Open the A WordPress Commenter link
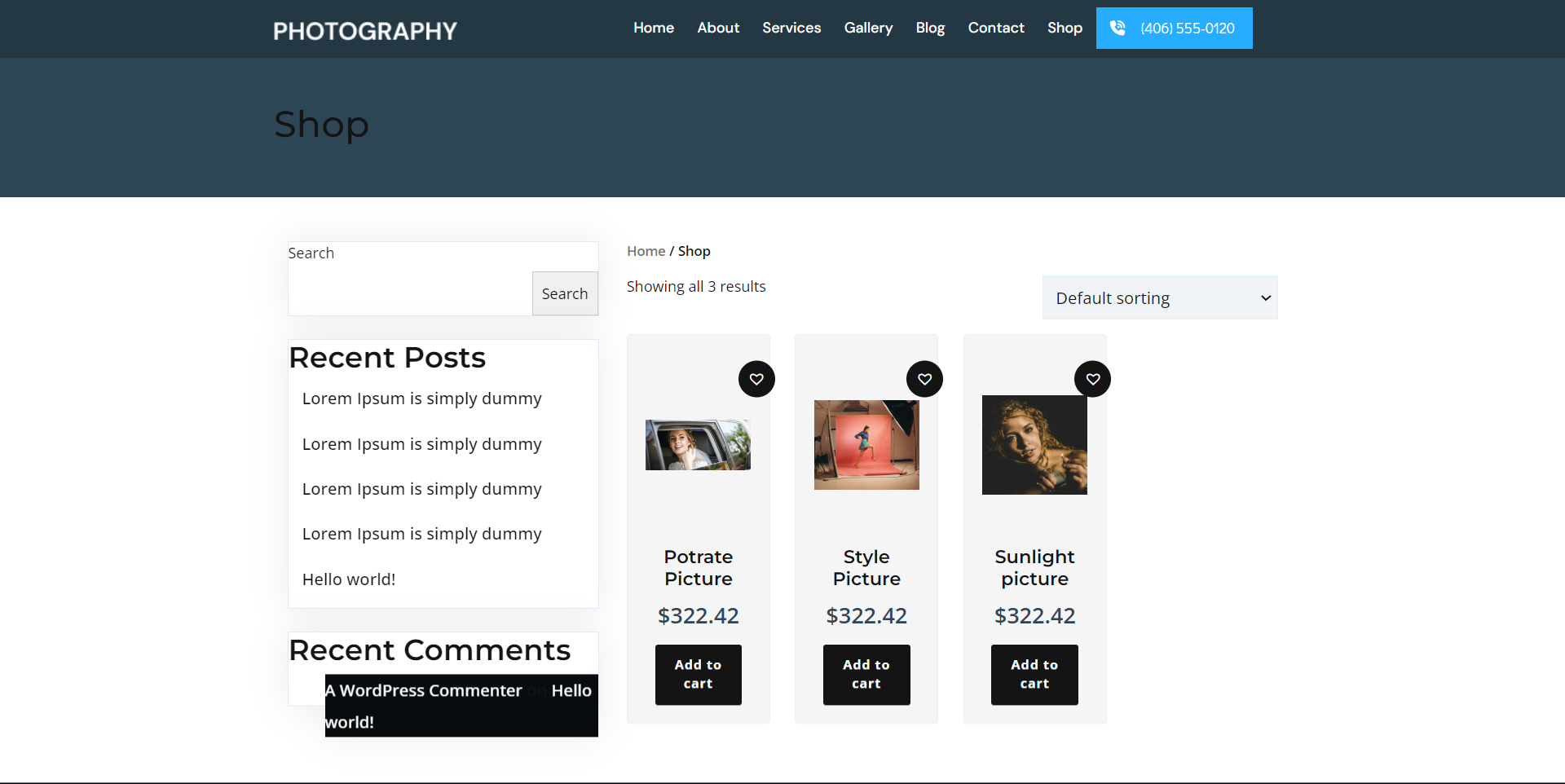This screenshot has width=1565, height=784. click(x=424, y=690)
